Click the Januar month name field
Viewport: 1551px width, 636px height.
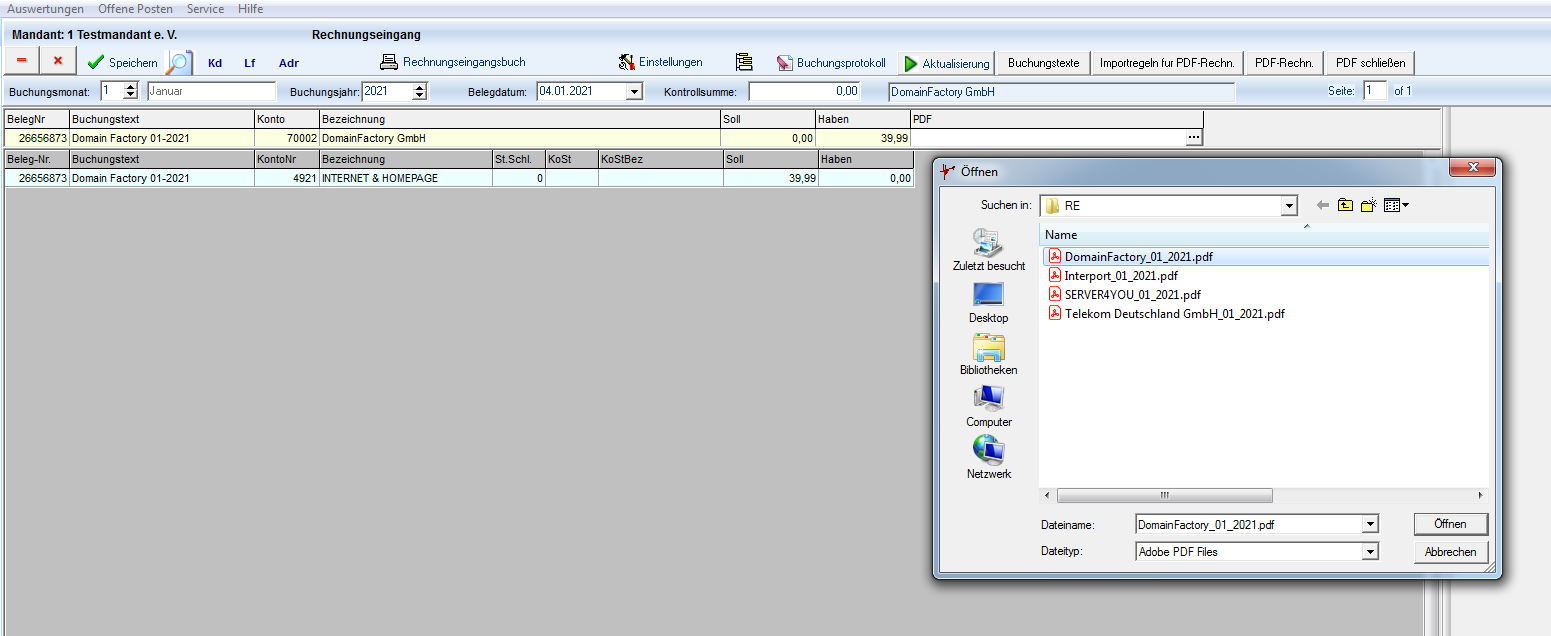[x=211, y=91]
